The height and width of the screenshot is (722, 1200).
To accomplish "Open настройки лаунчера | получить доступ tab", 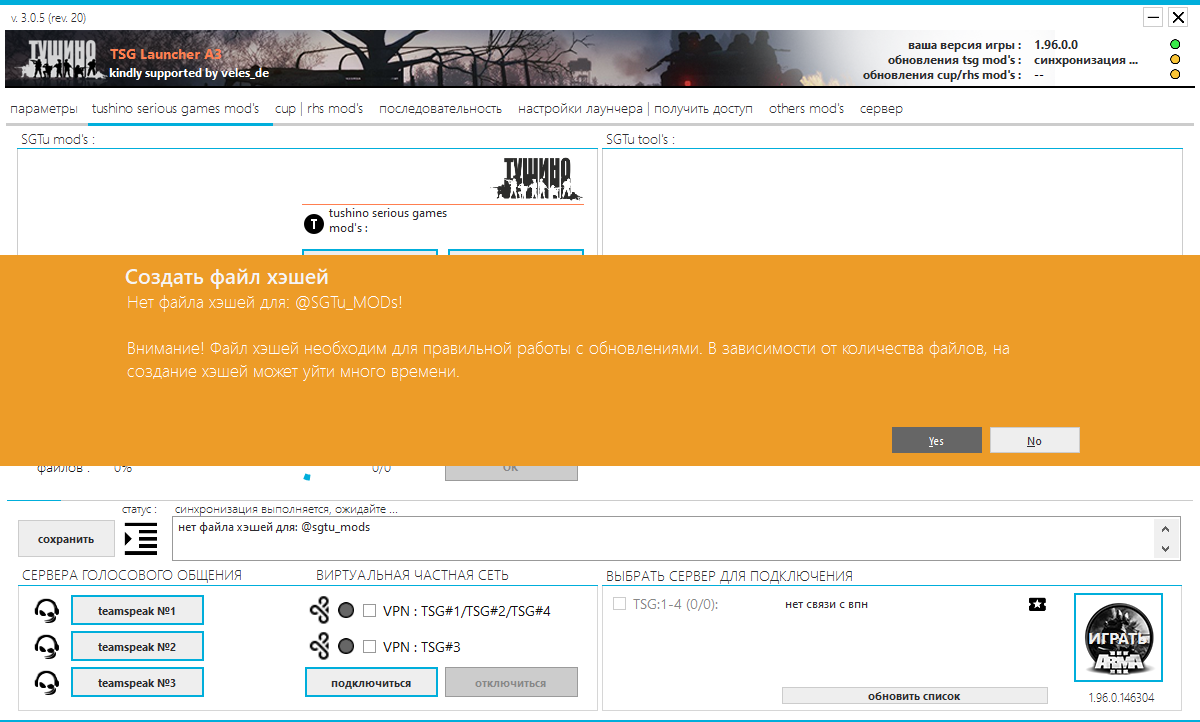I will pyautogui.click(x=635, y=109).
